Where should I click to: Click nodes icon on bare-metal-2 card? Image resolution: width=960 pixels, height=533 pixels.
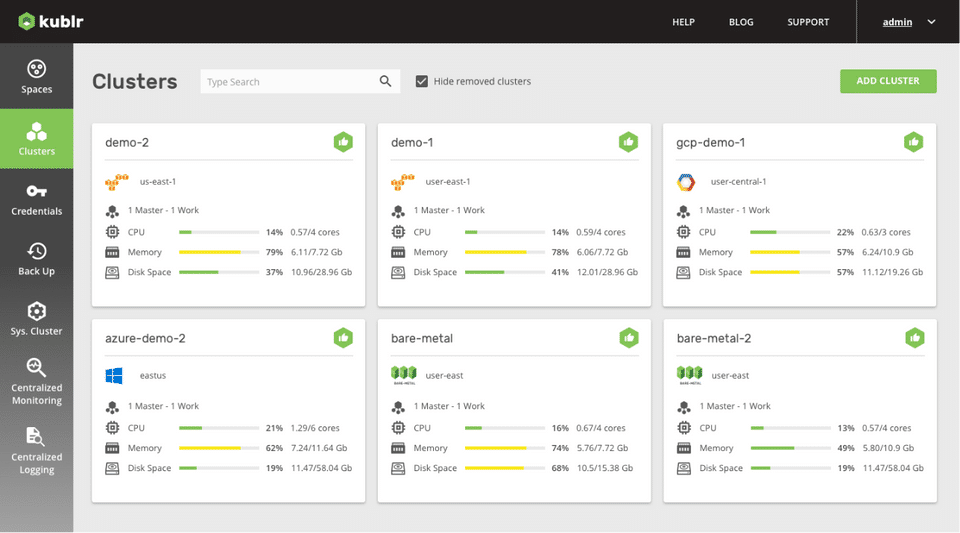(x=684, y=407)
